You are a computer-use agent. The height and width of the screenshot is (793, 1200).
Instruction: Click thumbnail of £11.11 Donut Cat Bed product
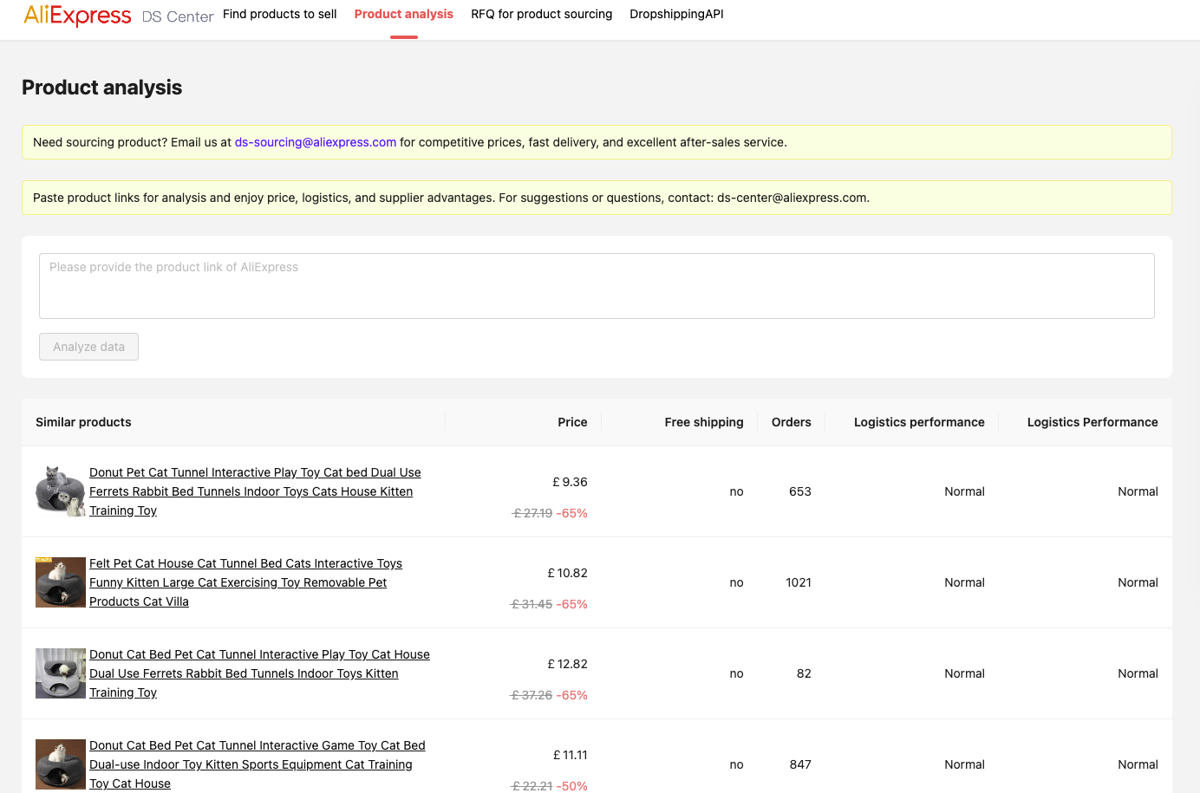(60, 764)
